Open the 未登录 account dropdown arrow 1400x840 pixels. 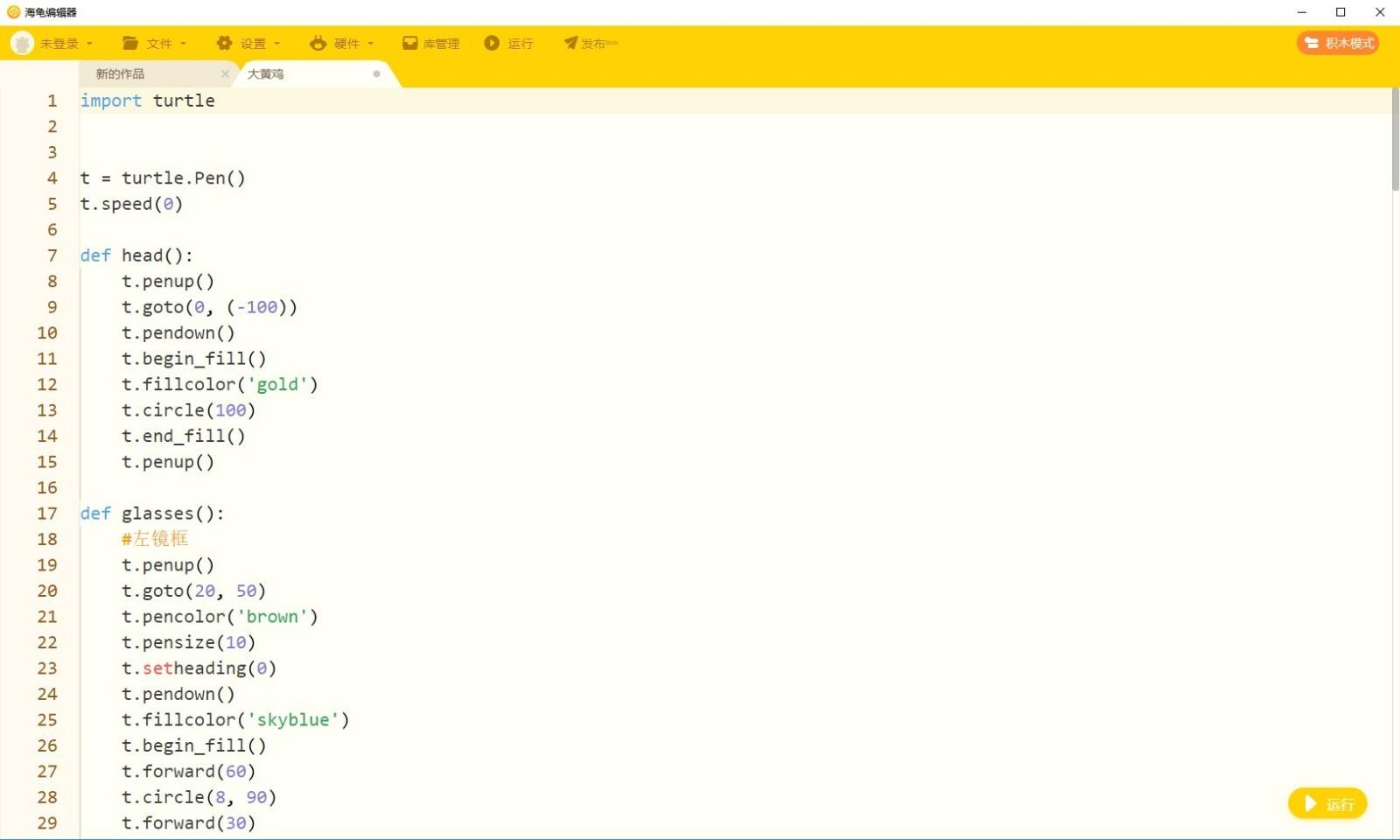click(x=89, y=44)
